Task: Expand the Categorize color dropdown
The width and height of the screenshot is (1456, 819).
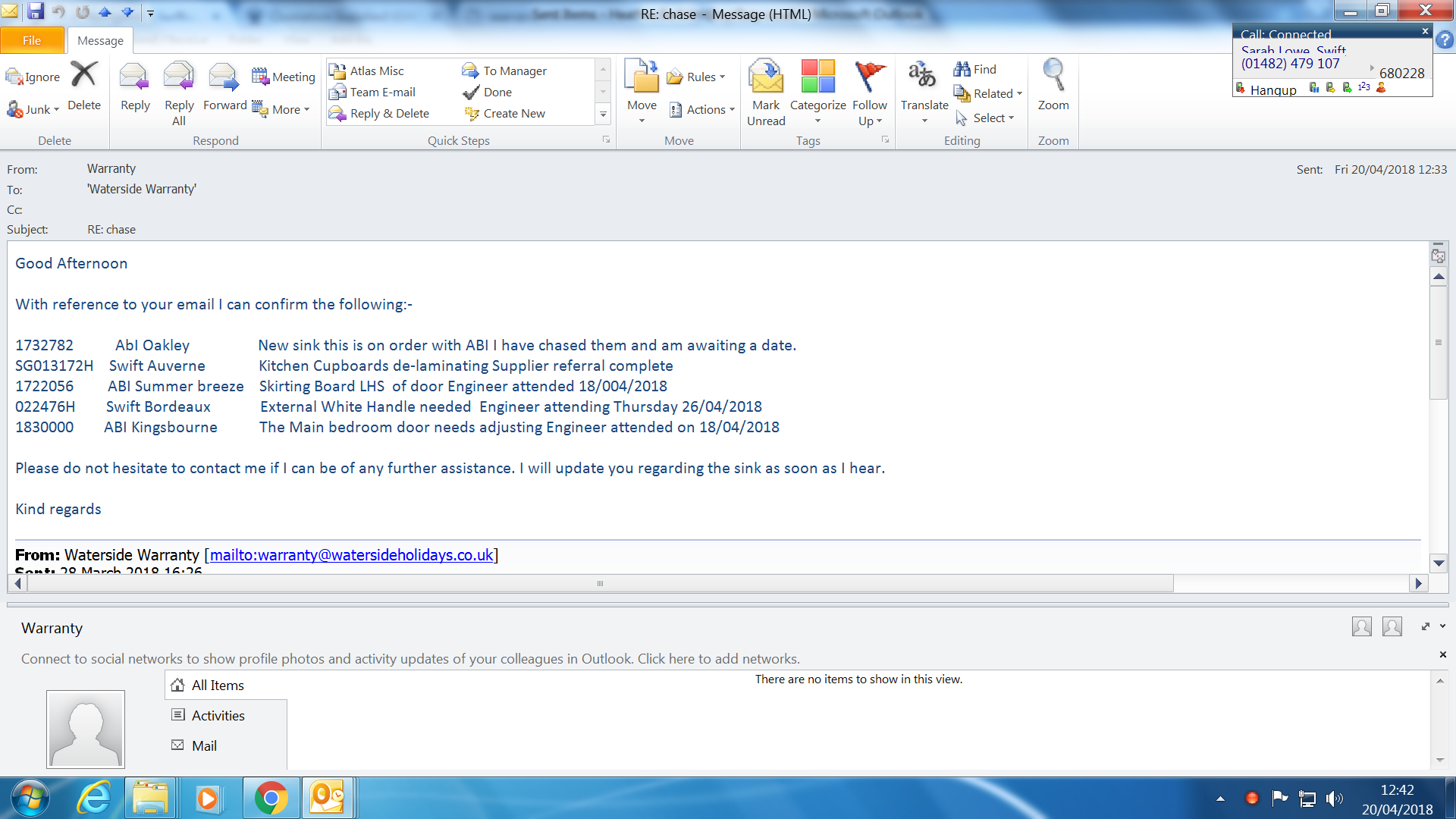Action: click(x=817, y=121)
